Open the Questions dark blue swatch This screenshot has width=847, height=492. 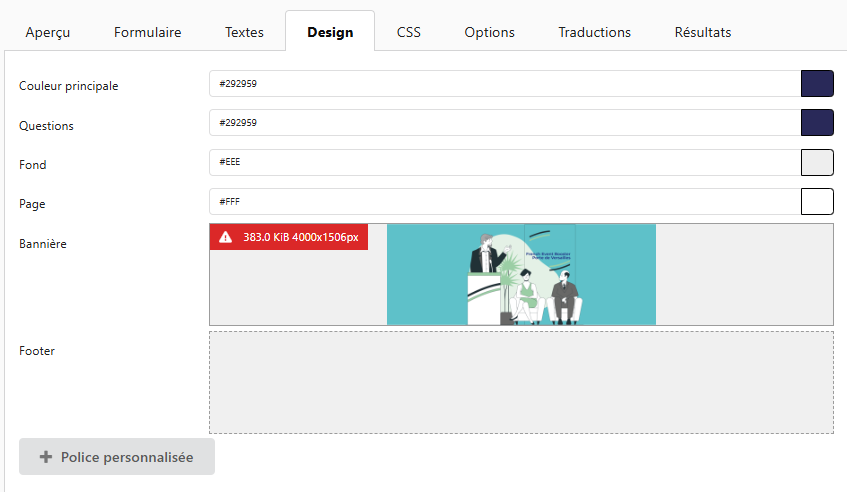pos(817,123)
